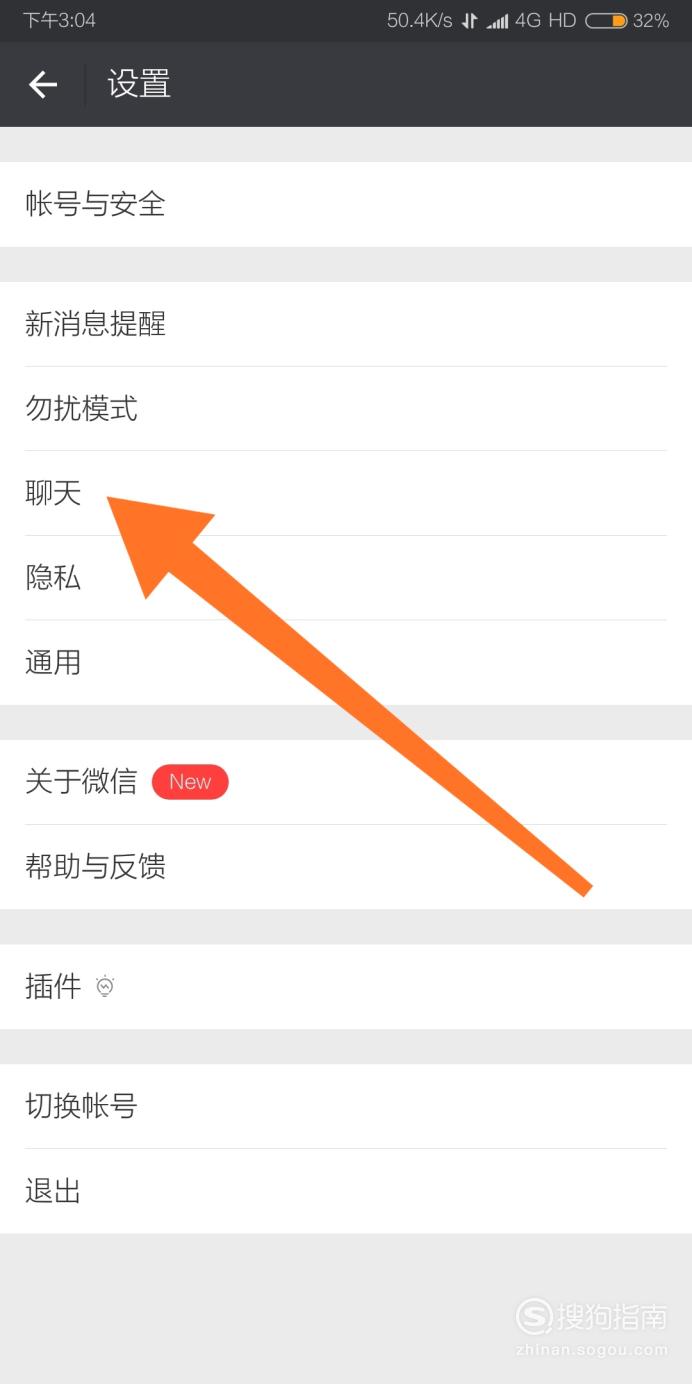Image resolution: width=692 pixels, height=1384 pixels.
Task: Open 新消息提醒 settings
Action: pyautogui.click(x=346, y=324)
